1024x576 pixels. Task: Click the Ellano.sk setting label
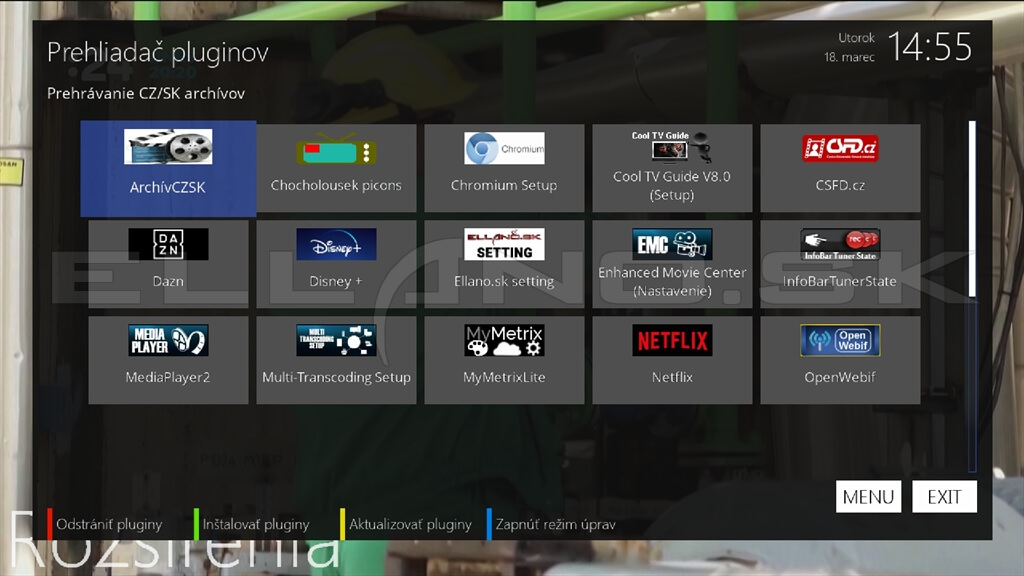[504, 281]
